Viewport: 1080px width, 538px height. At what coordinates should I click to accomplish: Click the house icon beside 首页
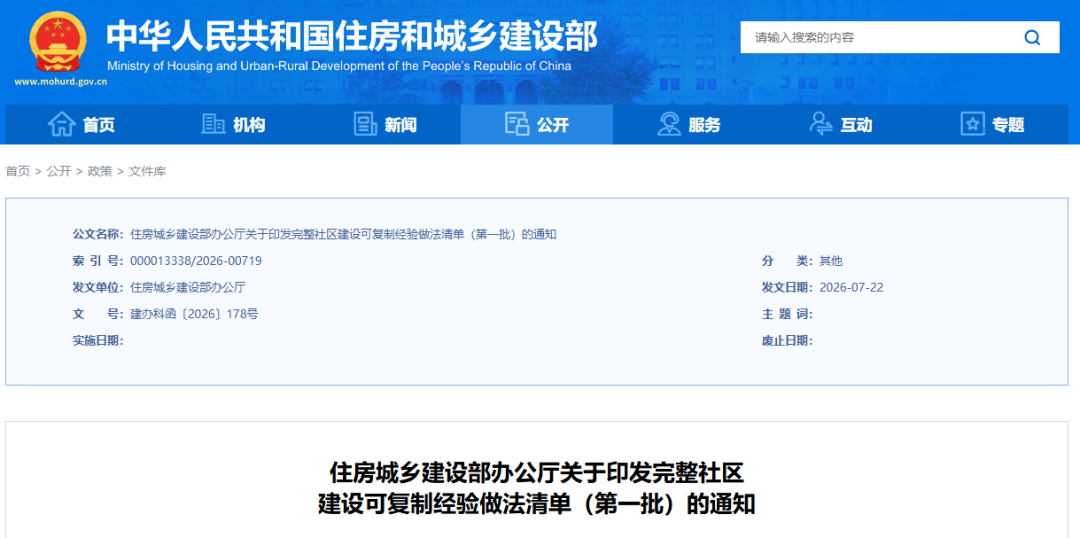61,125
